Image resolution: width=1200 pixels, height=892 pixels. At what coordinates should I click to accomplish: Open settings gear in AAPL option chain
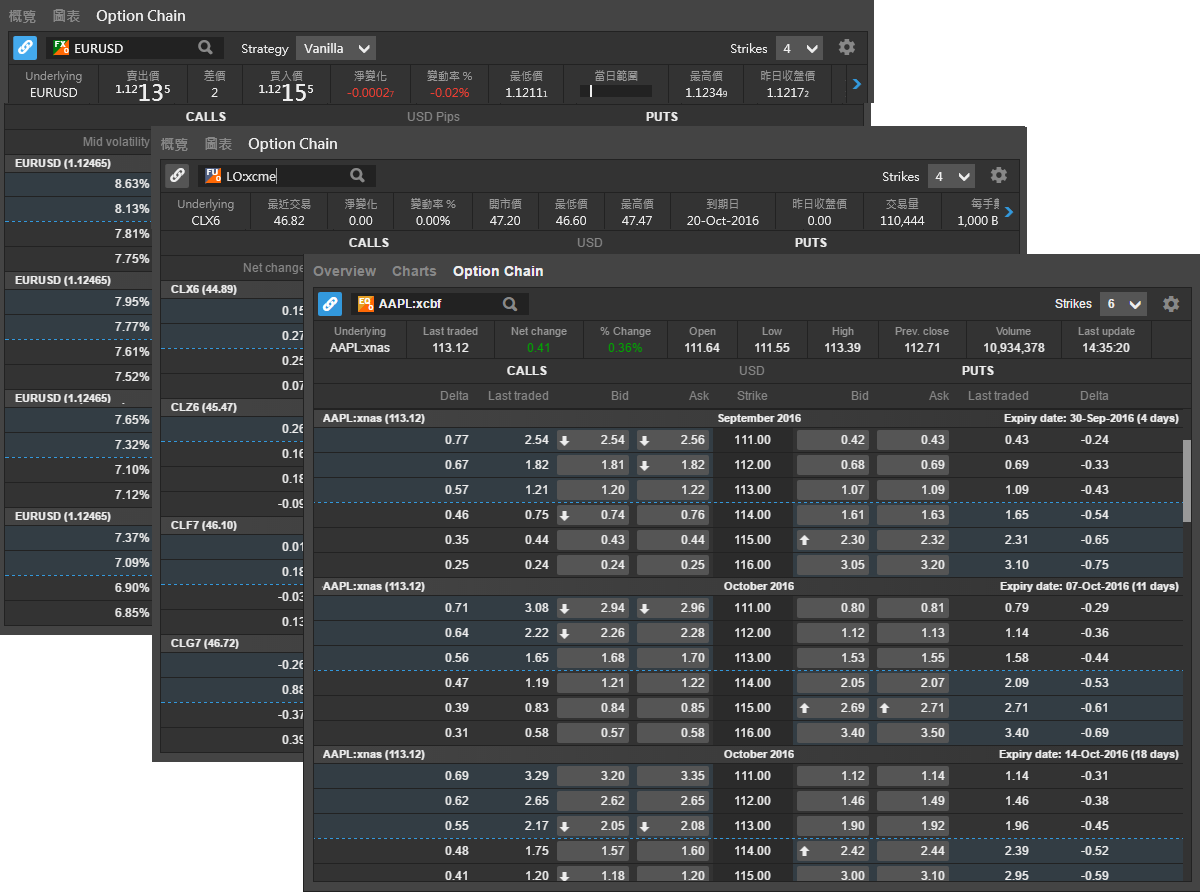(x=1171, y=304)
